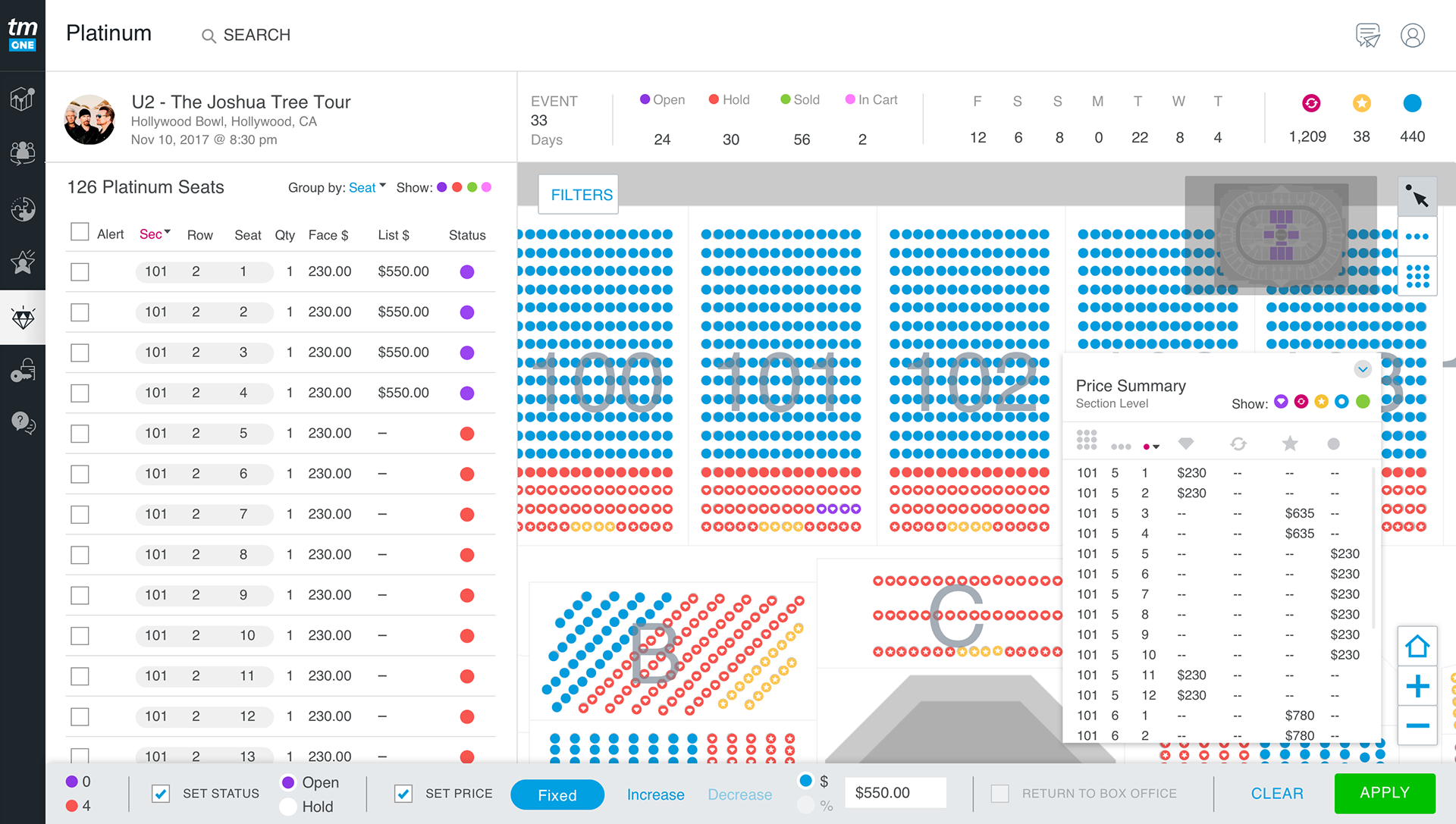This screenshot has width=1456, height=824.
Task: Click the star column icon in Price Summary
Action: pyautogui.click(x=1290, y=443)
